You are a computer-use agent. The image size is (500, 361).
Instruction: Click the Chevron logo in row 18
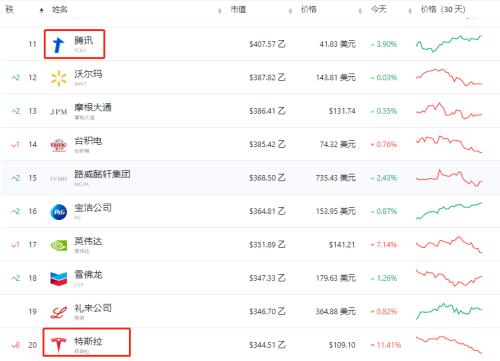coord(59,279)
